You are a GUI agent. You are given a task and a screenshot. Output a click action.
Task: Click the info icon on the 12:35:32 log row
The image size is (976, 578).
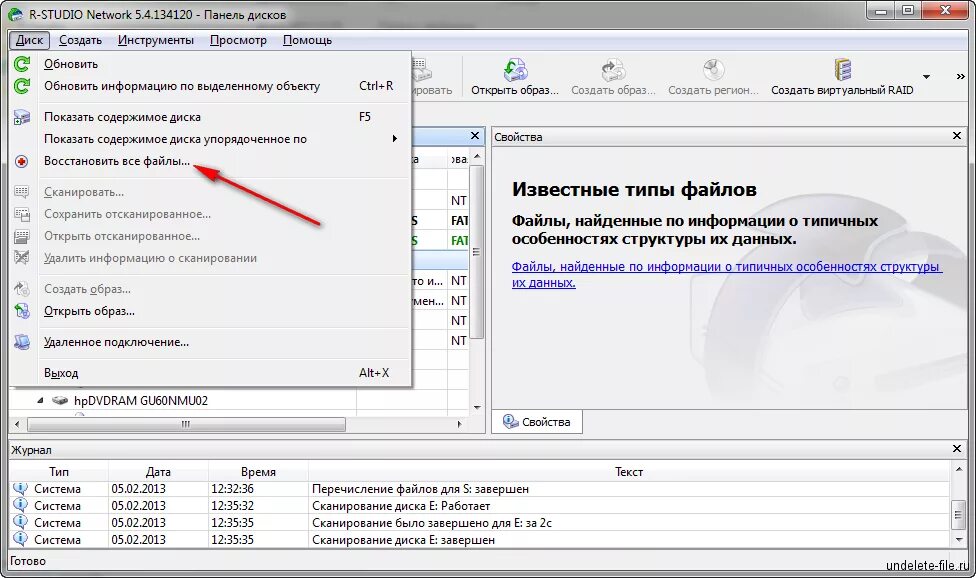21,506
